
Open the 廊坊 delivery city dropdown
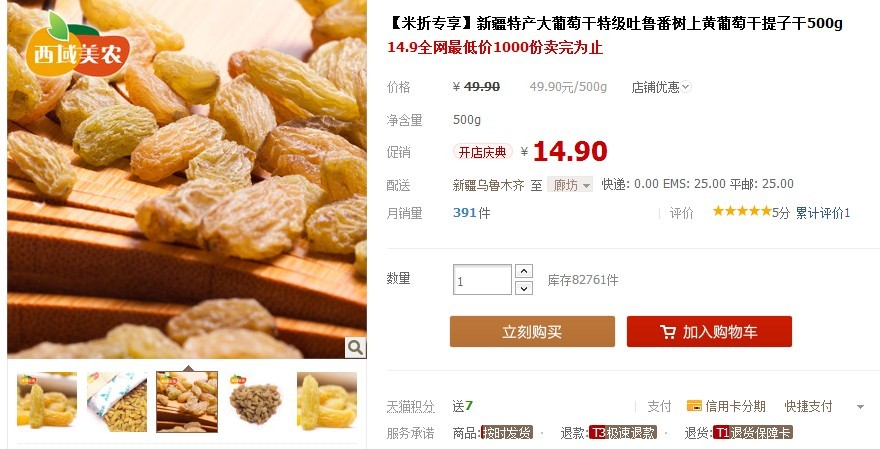(570, 185)
